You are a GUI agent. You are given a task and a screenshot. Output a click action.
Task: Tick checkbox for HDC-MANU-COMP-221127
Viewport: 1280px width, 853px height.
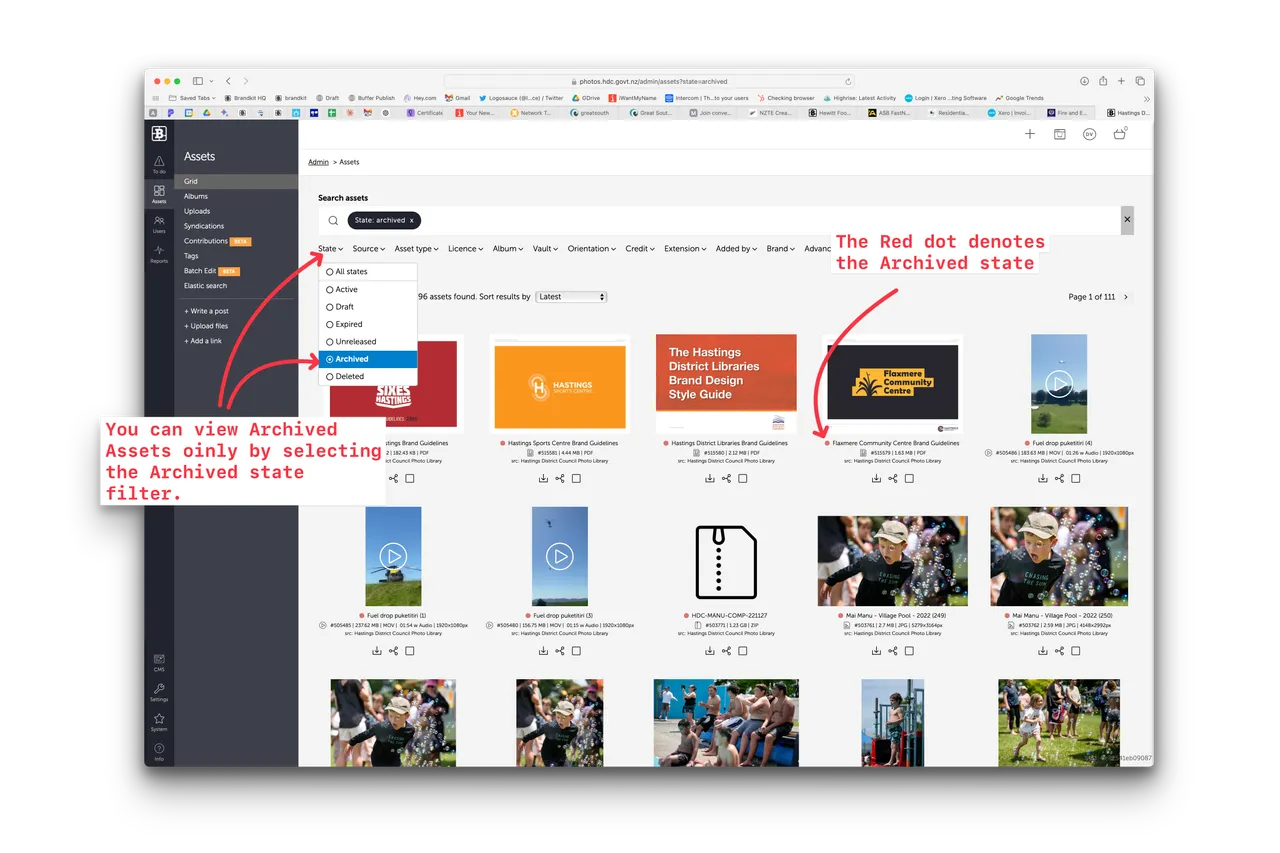pos(743,651)
